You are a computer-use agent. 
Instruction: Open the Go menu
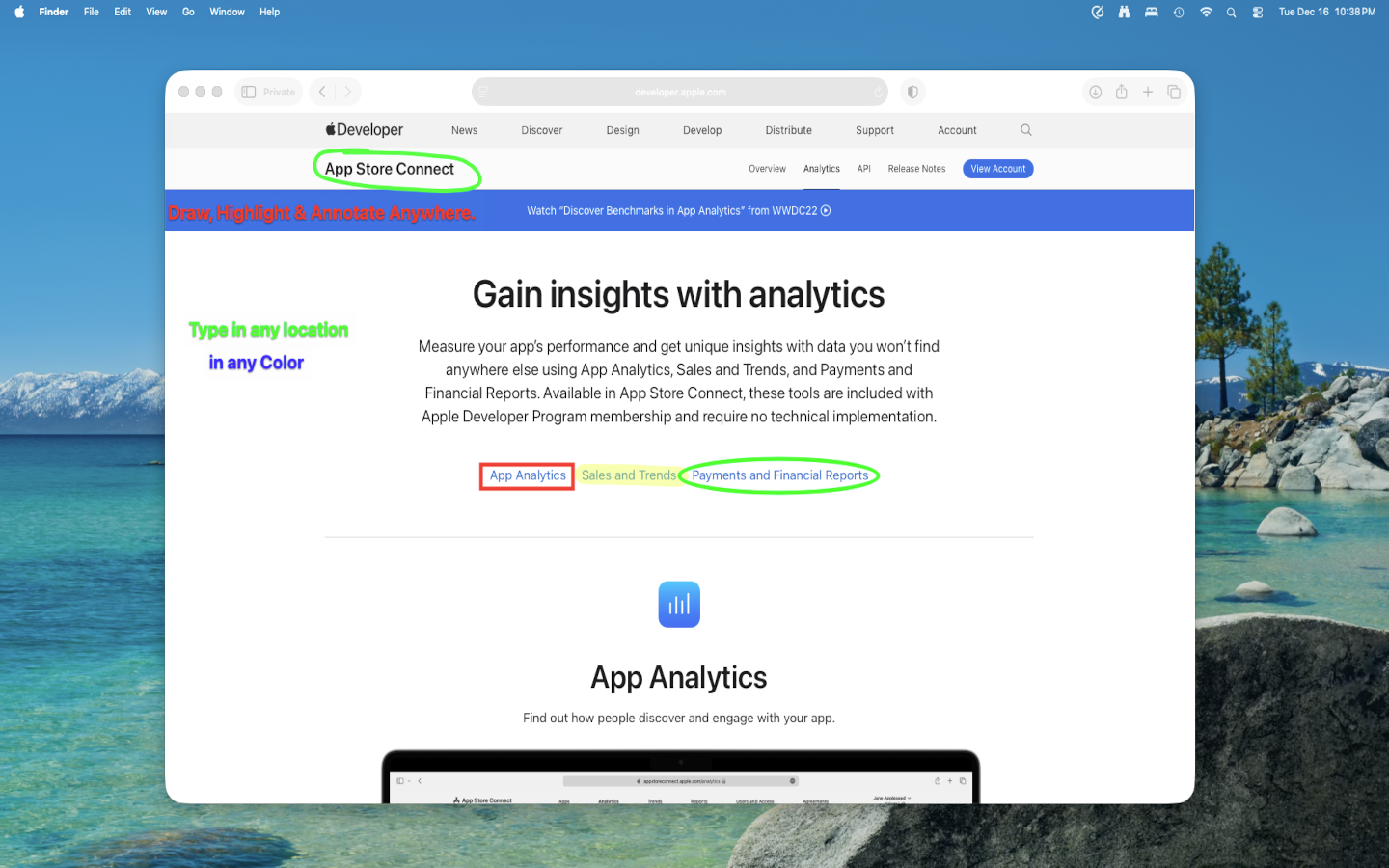pyautogui.click(x=188, y=12)
